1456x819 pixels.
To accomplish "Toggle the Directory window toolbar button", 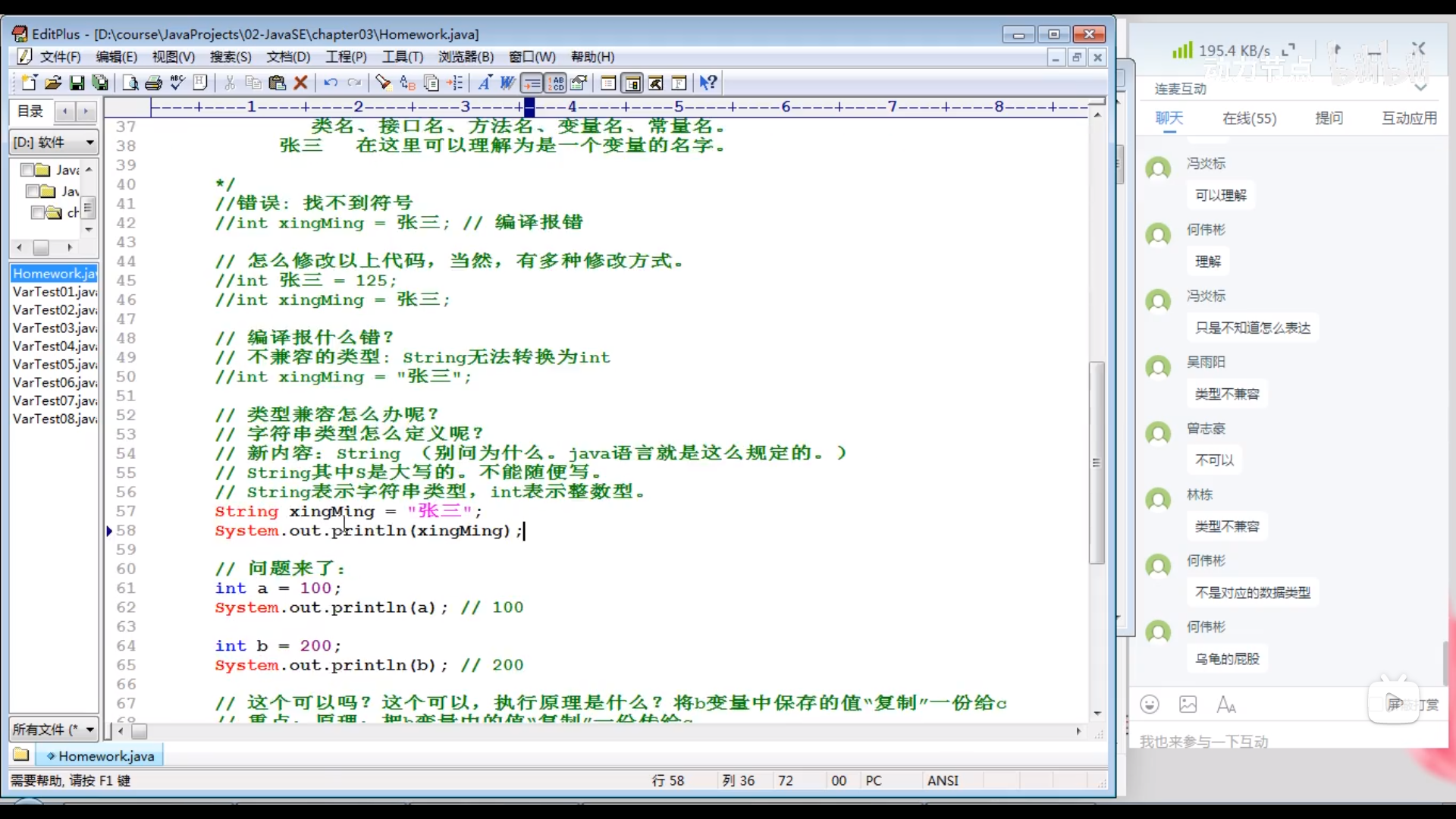I will point(632,83).
